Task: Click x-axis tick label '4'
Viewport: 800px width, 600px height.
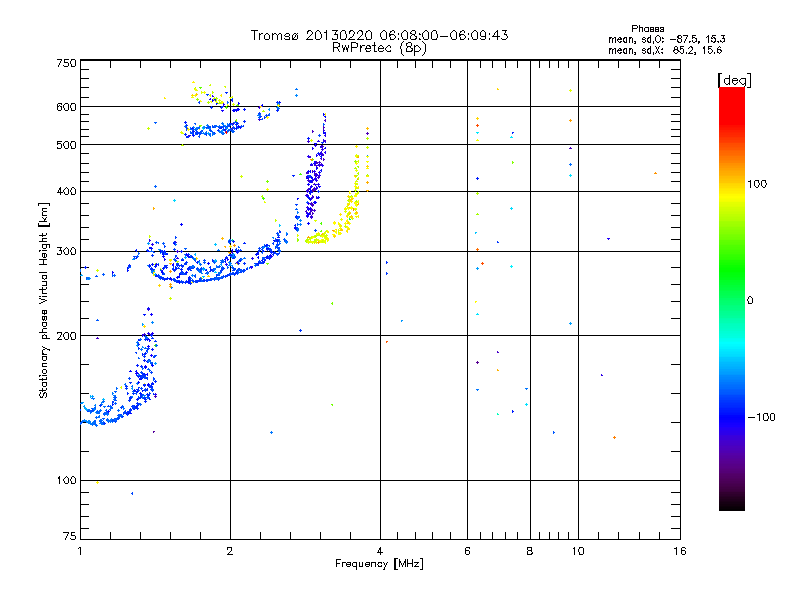Action: [x=380, y=551]
